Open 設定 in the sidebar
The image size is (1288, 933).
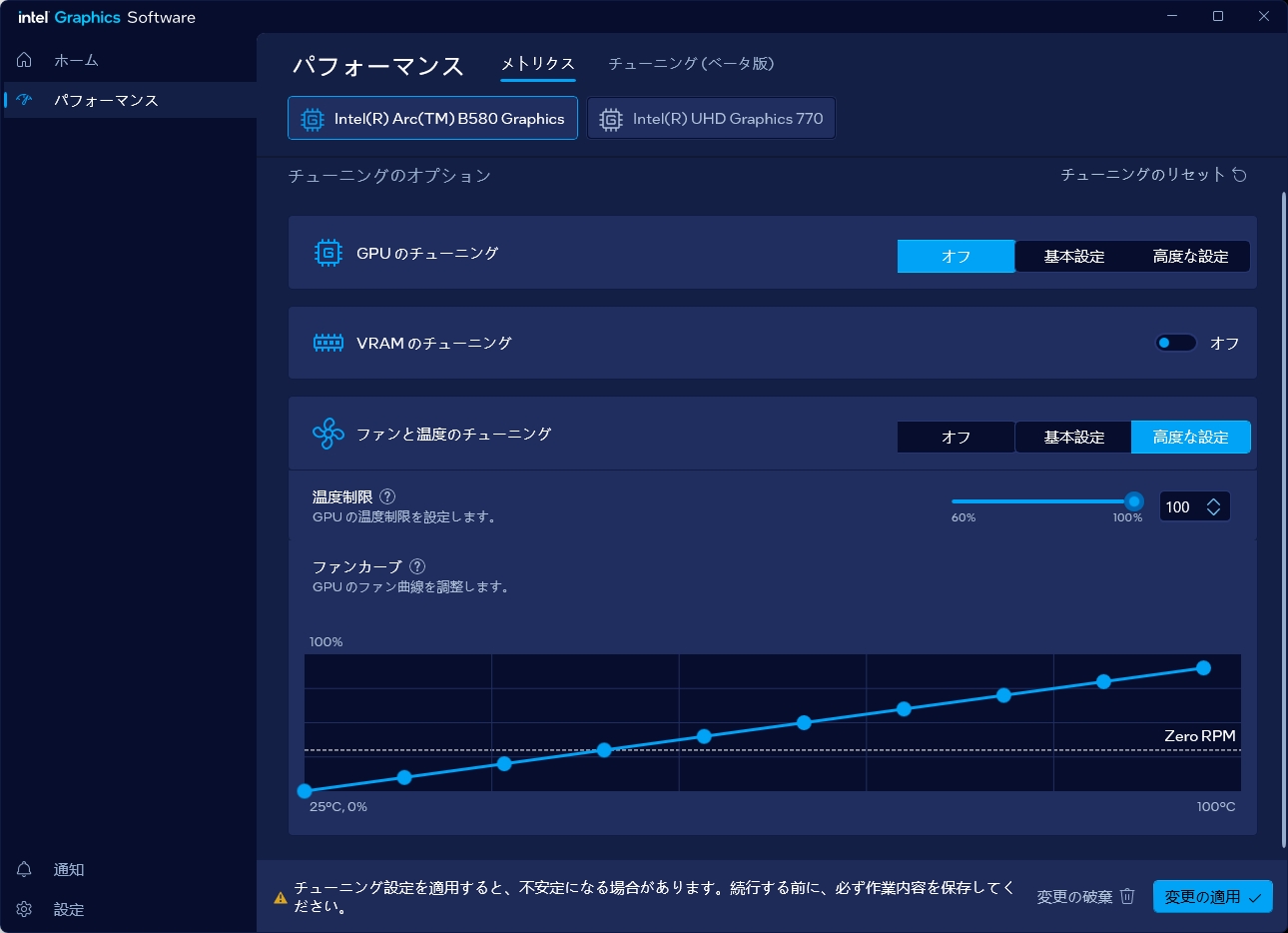[x=129, y=909]
